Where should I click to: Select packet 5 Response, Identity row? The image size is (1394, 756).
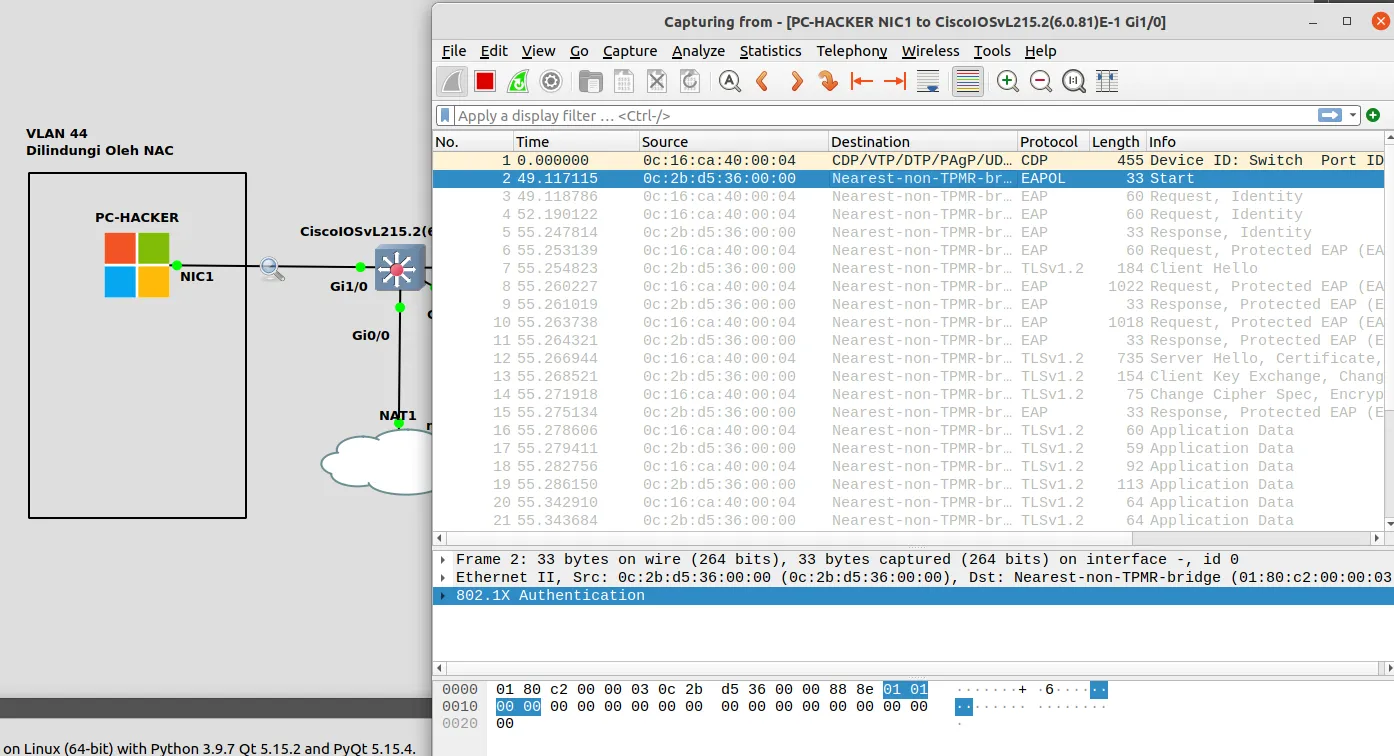(x=909, y=232)
